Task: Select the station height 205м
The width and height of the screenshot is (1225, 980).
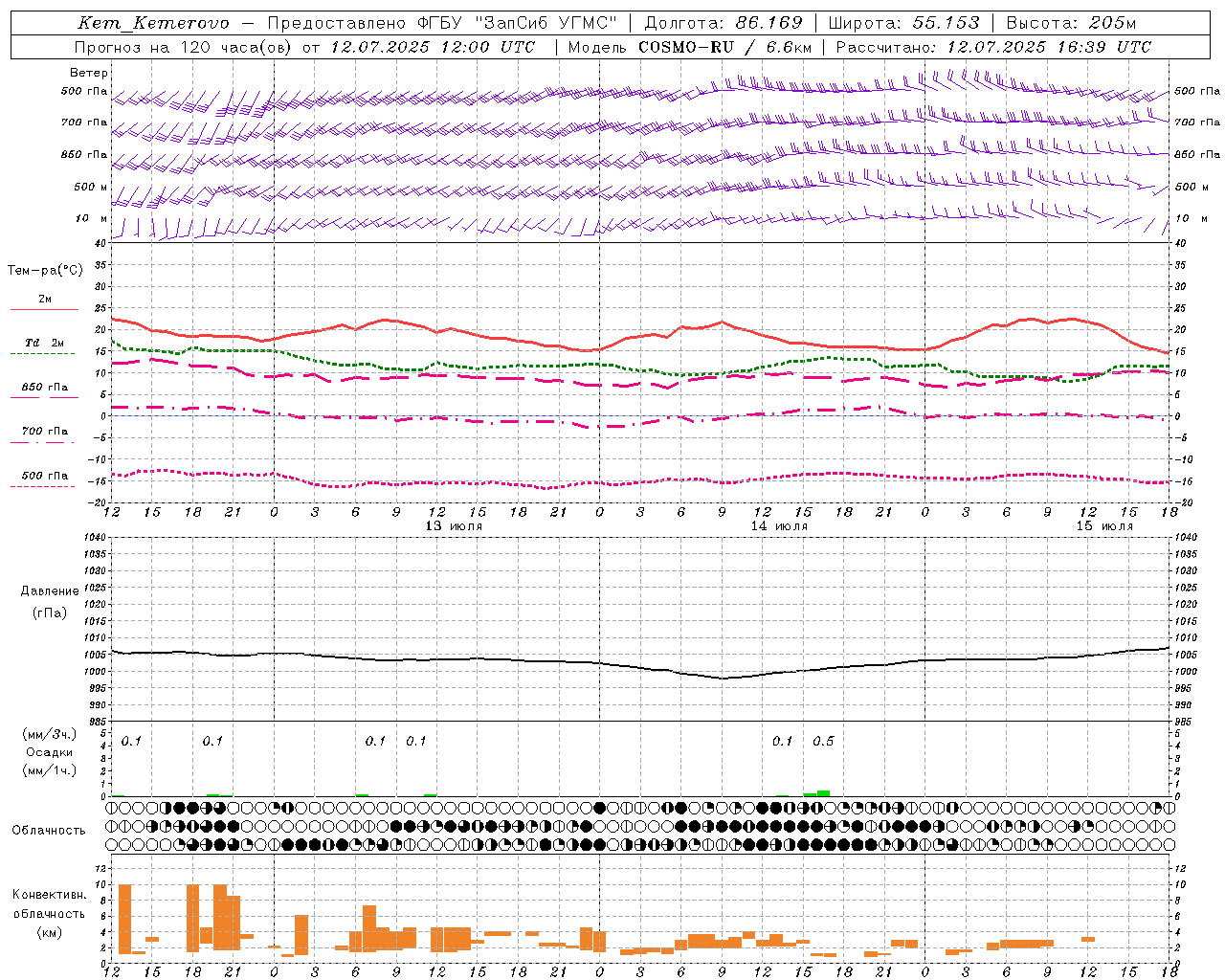Action: (x=1113, y=23)
